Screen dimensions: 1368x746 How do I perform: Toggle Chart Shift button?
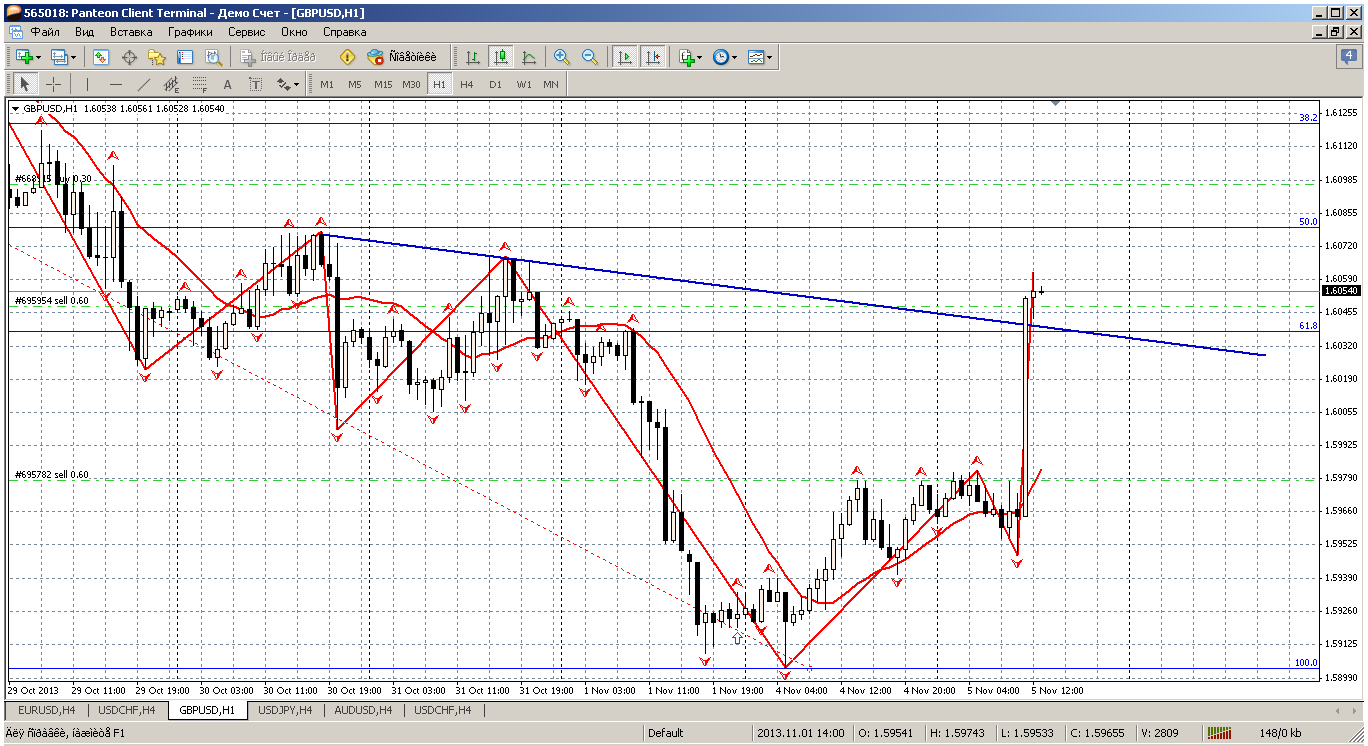point(653,58)
